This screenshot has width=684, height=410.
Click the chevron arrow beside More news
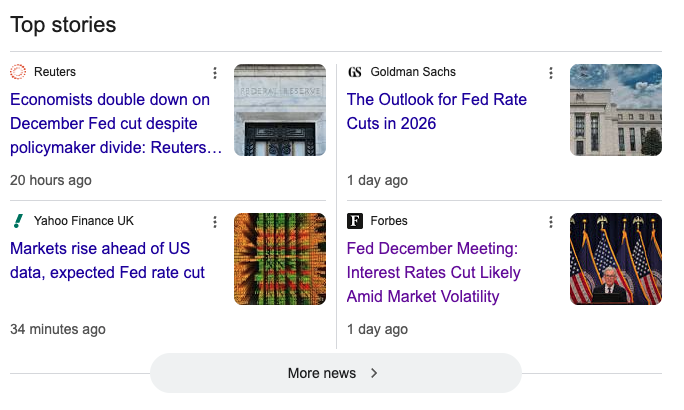coord(374,373)
